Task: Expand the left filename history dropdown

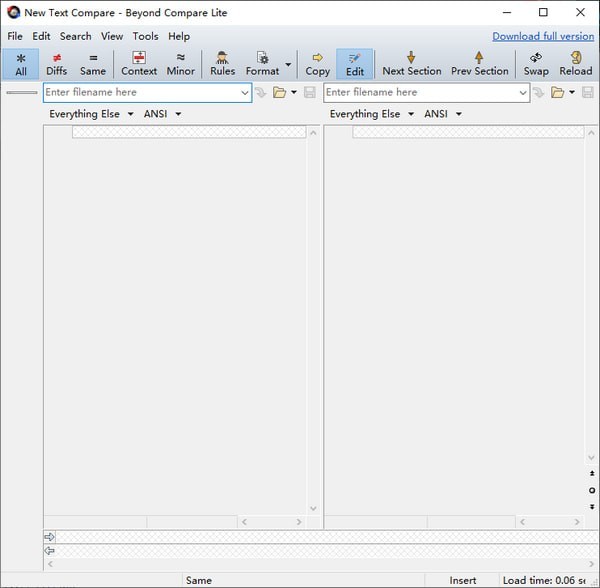Action: (x=245, y=93)
